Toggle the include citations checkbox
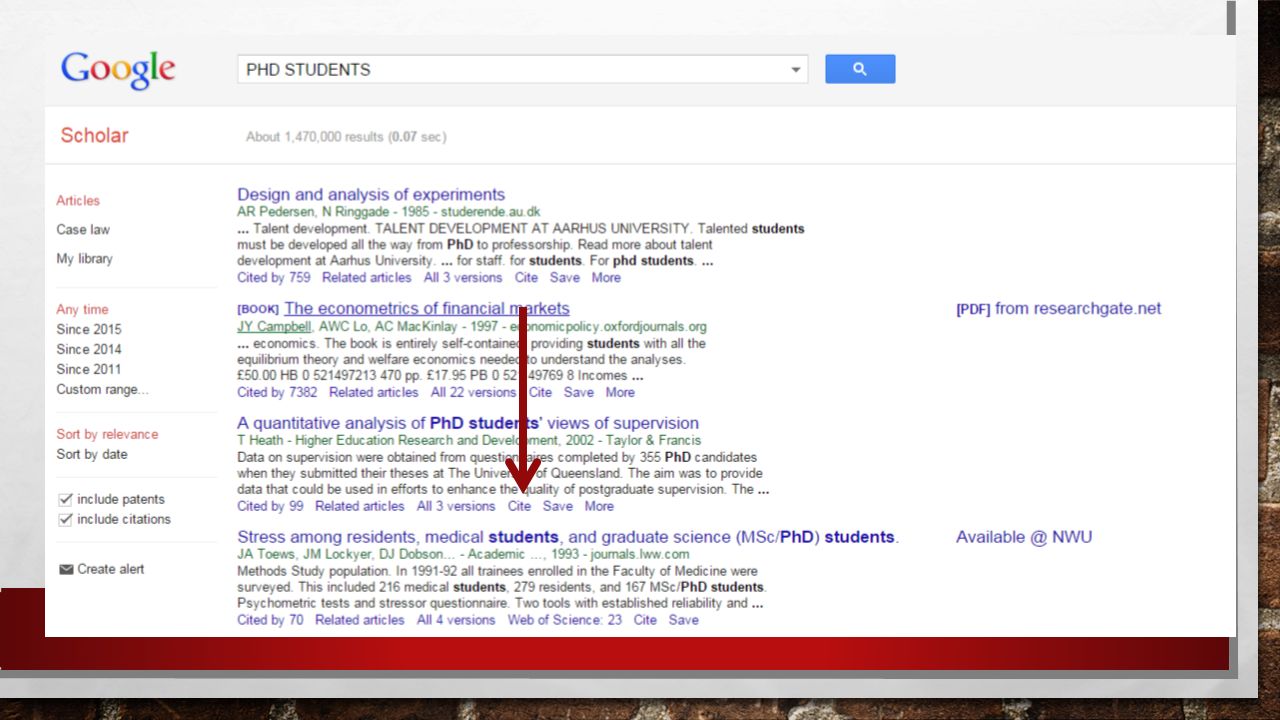1280x720 pixels. click(x=66, y=519)
